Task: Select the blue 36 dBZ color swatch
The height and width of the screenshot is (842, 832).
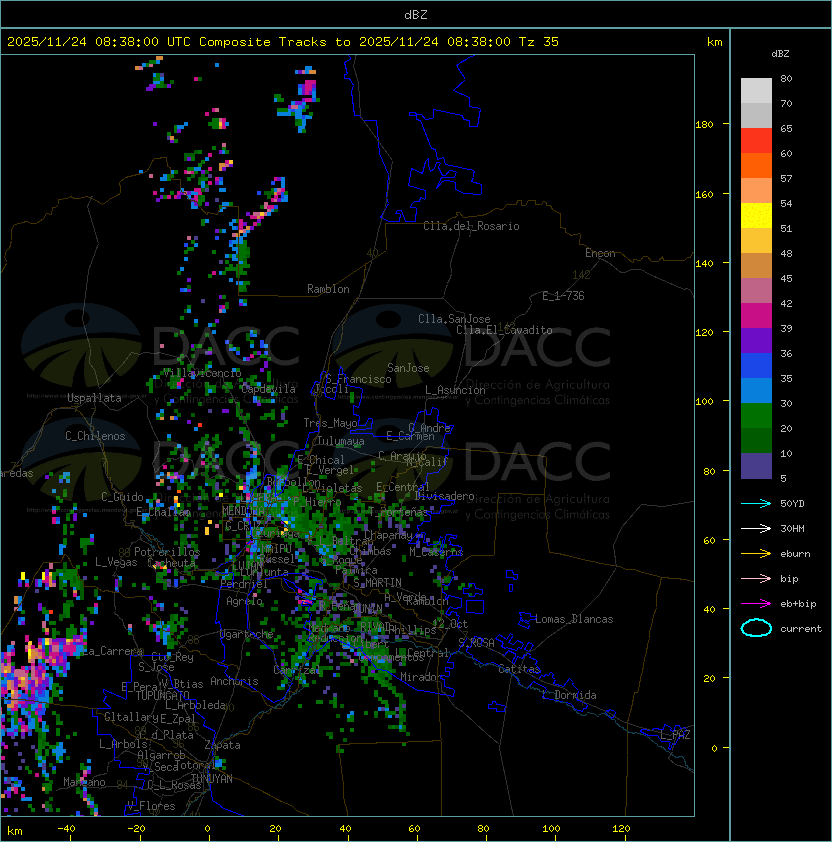Action: click(756, 366)
